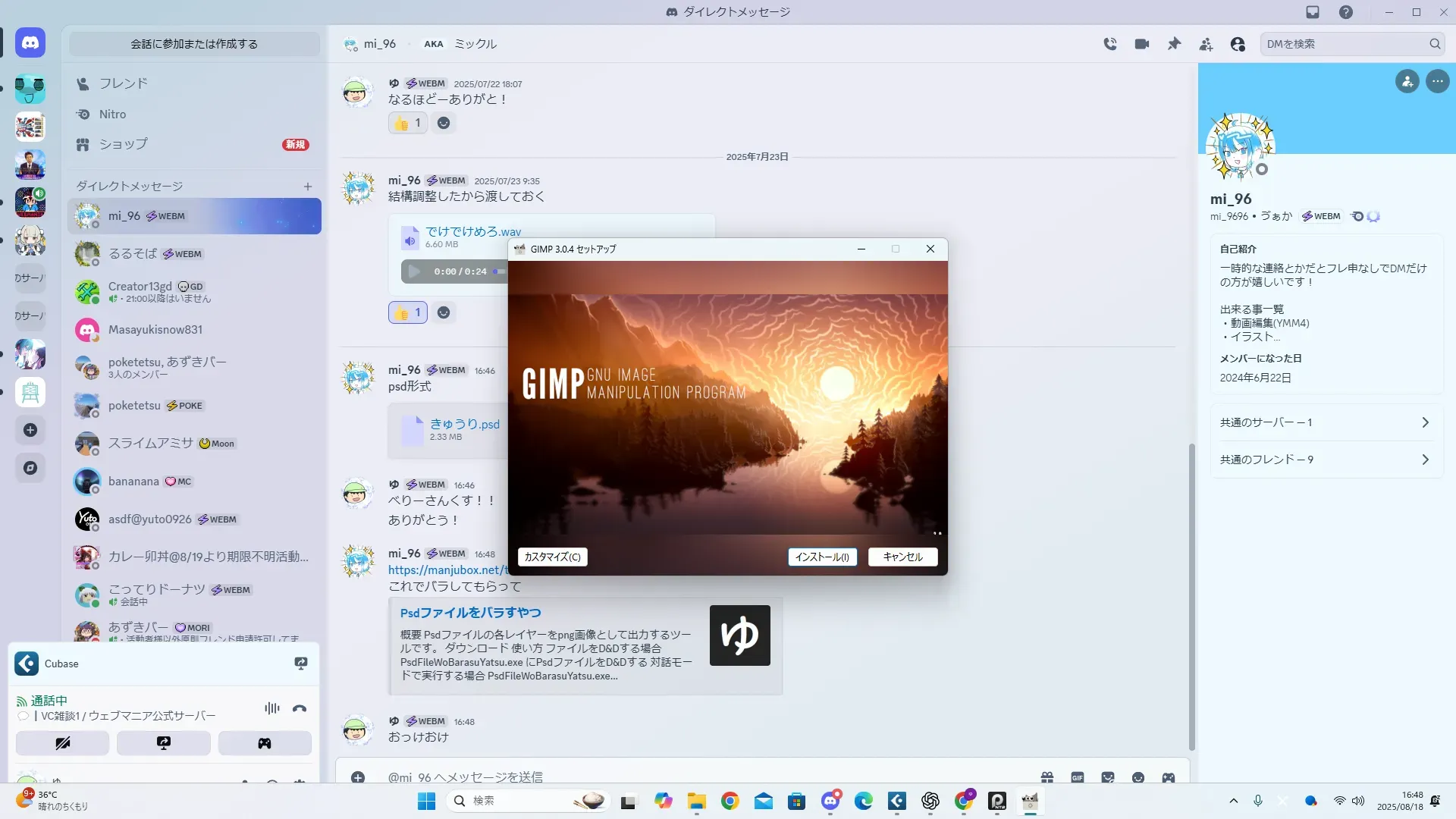Start a video call
The width and height of the screenshot is (1456, 819).
(x=1142, y=44)
